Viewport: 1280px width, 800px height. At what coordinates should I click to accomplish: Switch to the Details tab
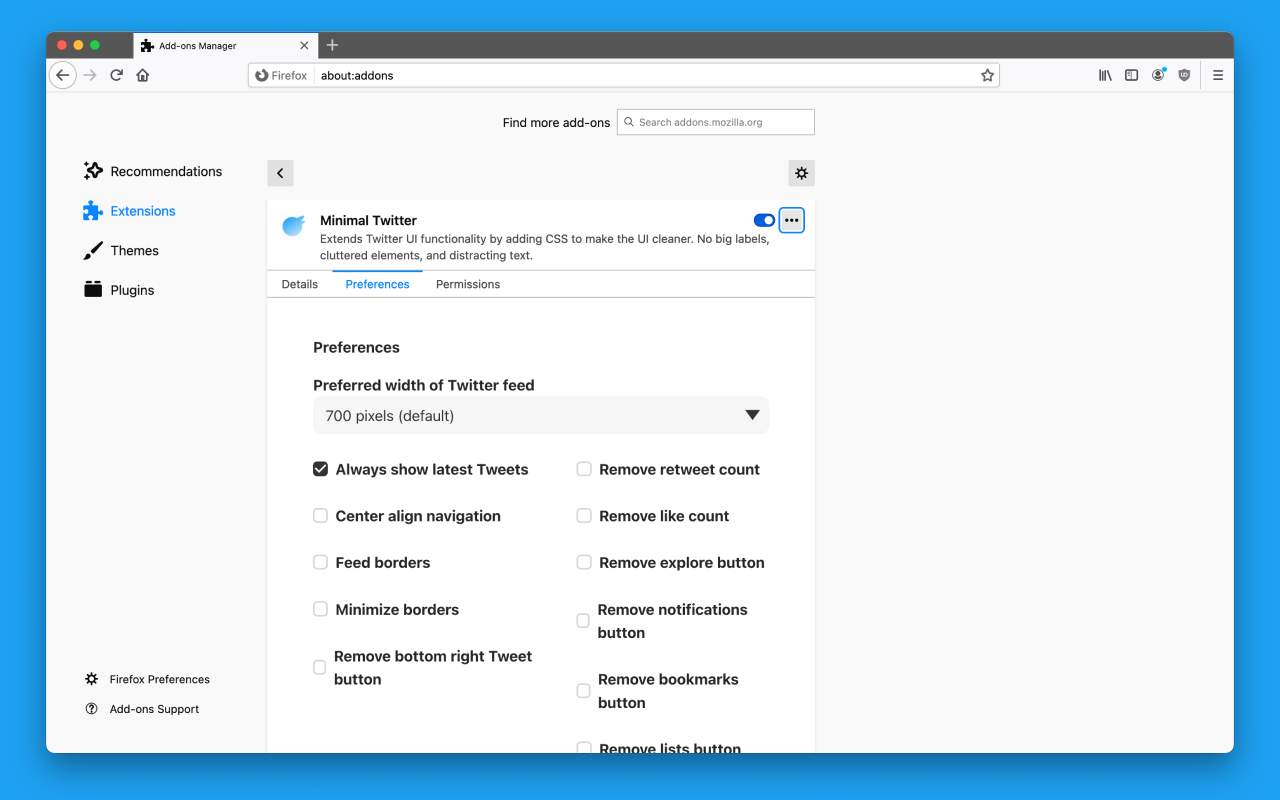(299, 284)
